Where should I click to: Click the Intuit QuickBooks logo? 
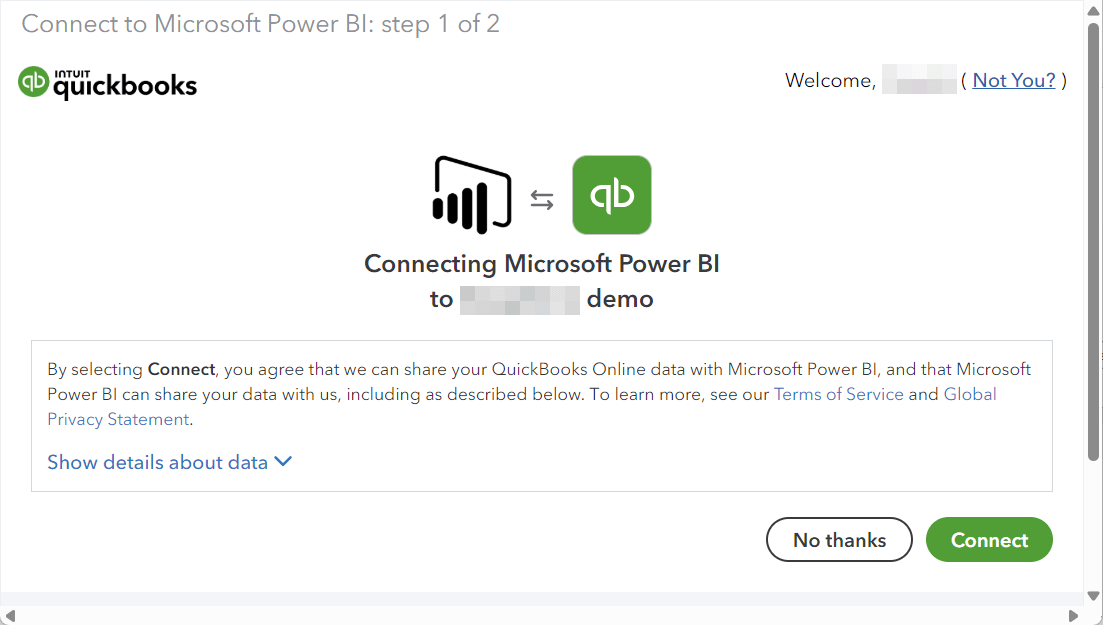(107, 83)
